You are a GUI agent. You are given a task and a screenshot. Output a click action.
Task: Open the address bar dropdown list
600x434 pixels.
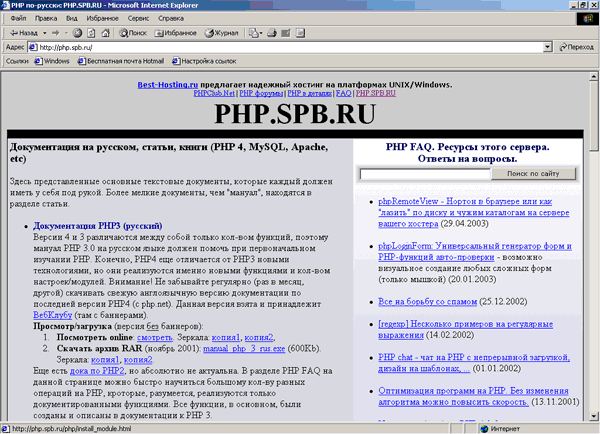click(x=548, y=47)
